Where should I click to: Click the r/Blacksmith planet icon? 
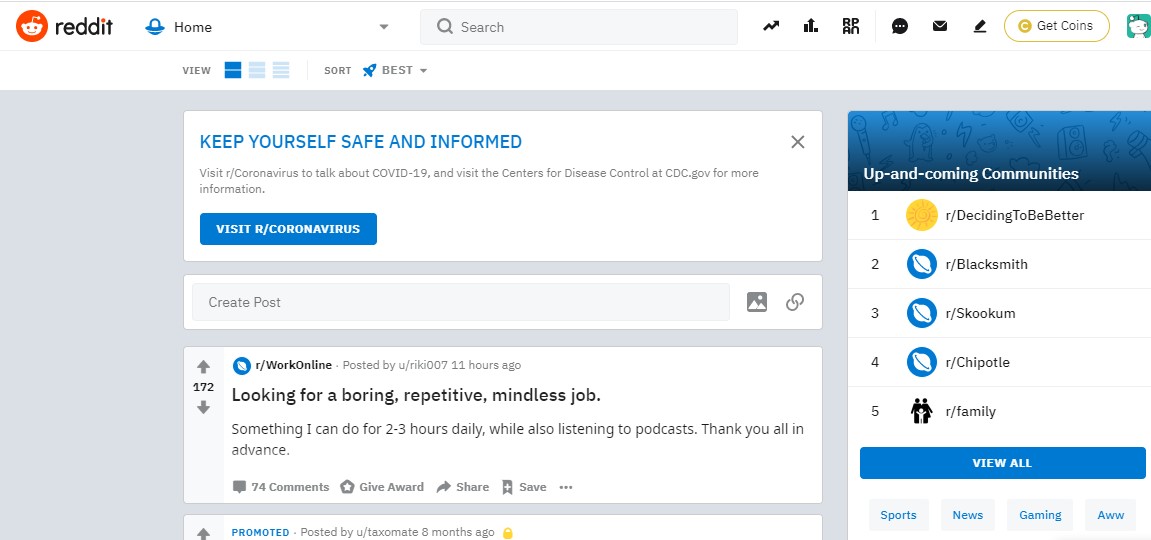click(x=922, y=264)
